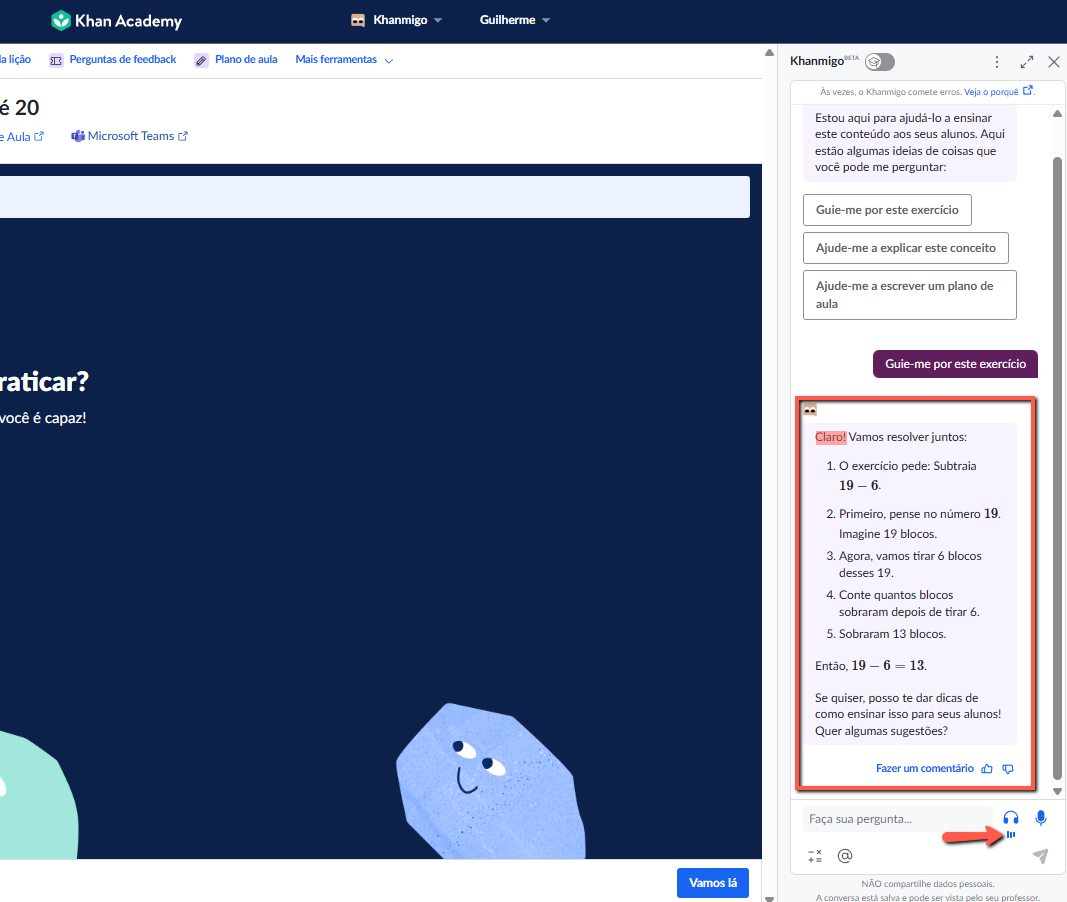Image resolution: width=1067 pixels, height=902 pixels.
Task: Click the text 'Sobraram 13 blocos.'
Action: 892,634
